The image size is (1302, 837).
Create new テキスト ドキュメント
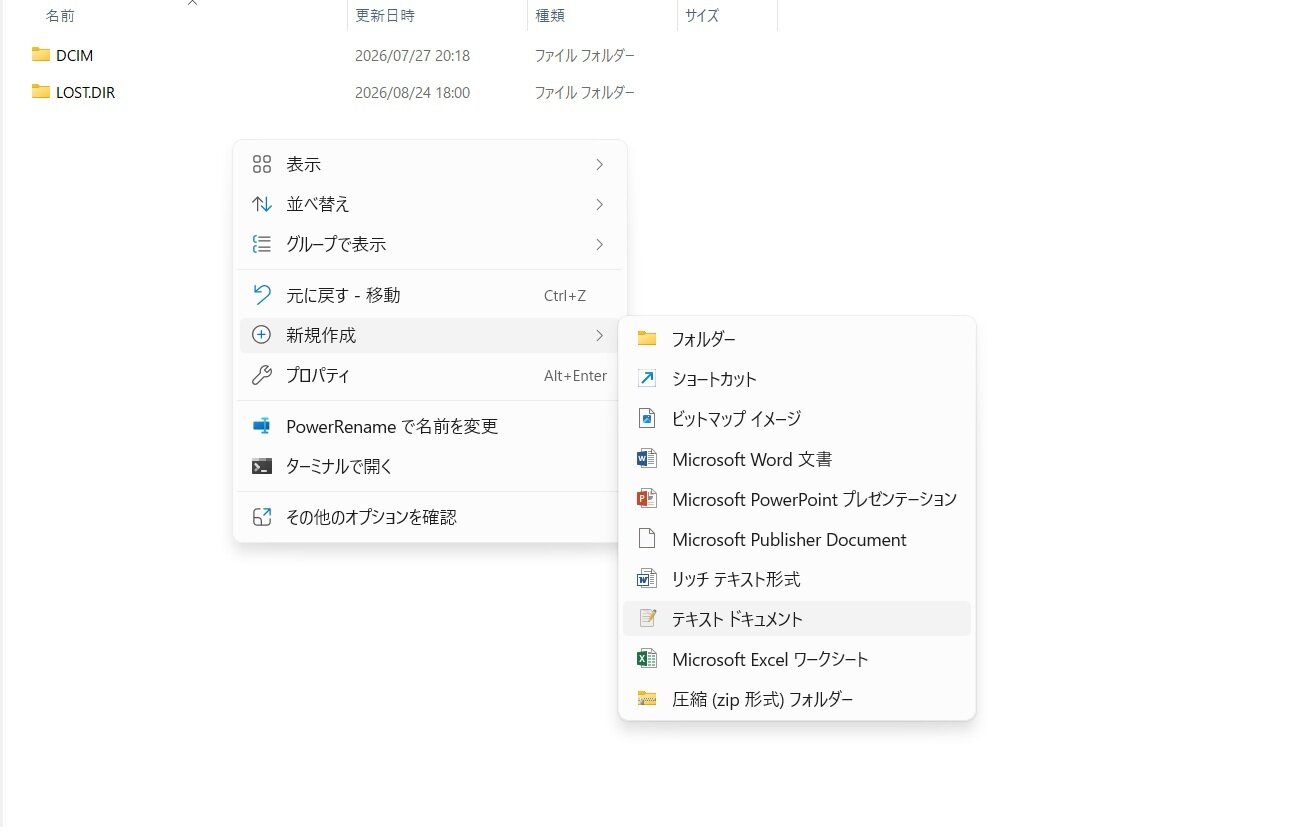click(797, 619)
